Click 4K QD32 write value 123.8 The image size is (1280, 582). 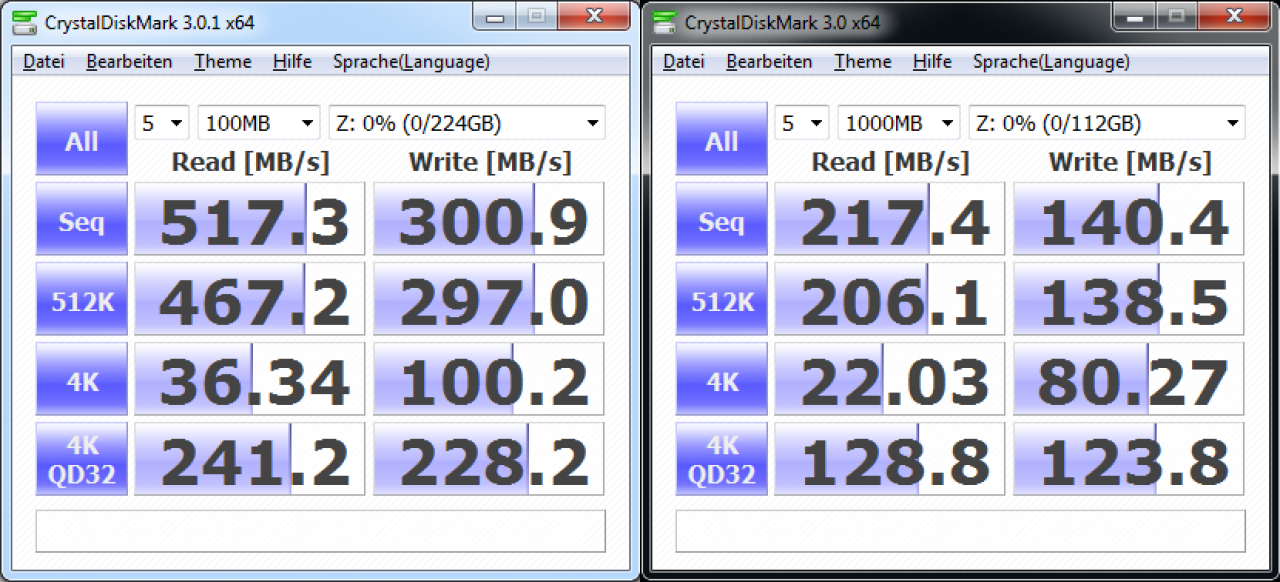pos(1130,459)
